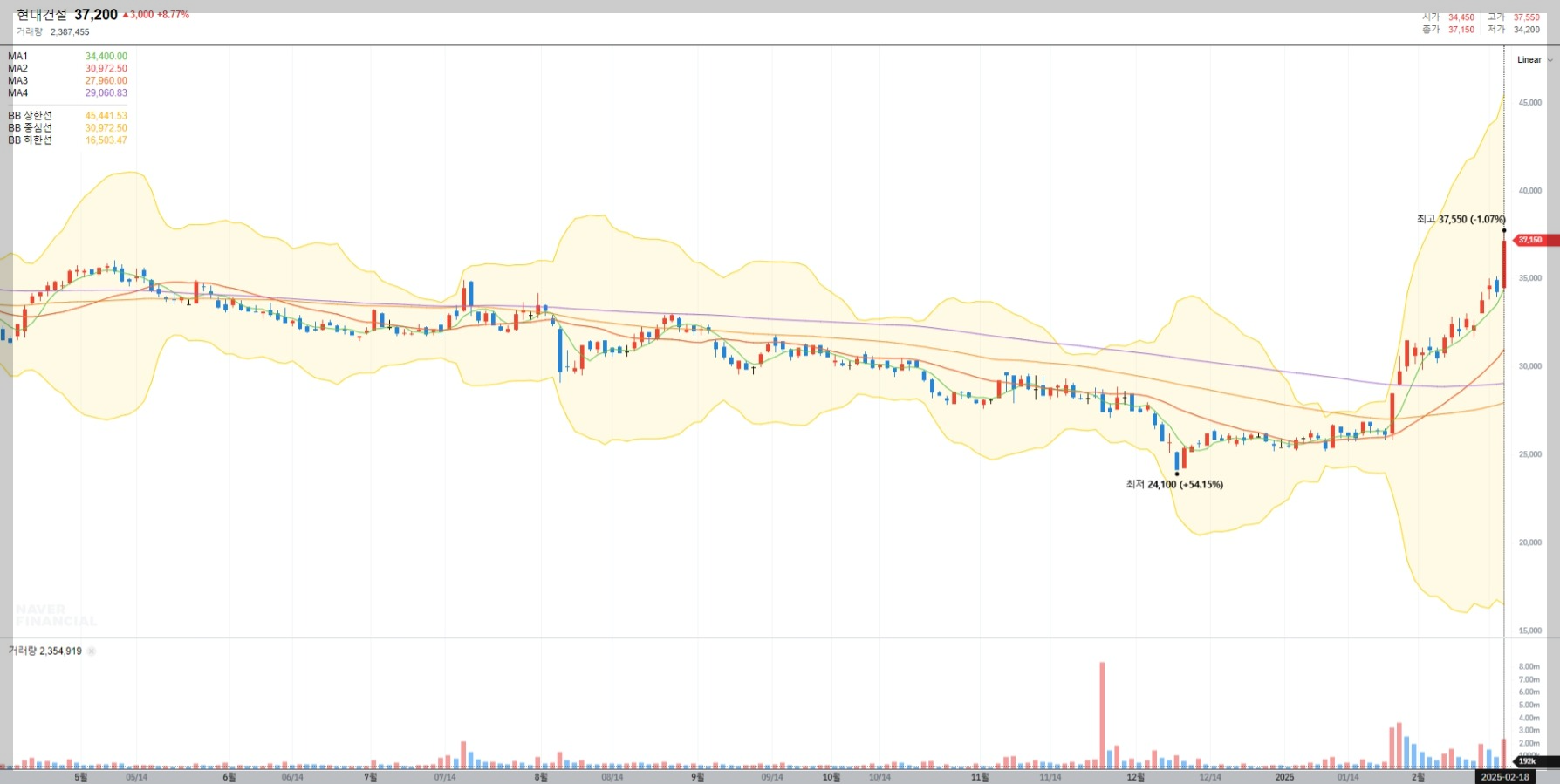Click the 2월 month label on time axis
Viewport: 1560px width, 784px height.
1418,777
